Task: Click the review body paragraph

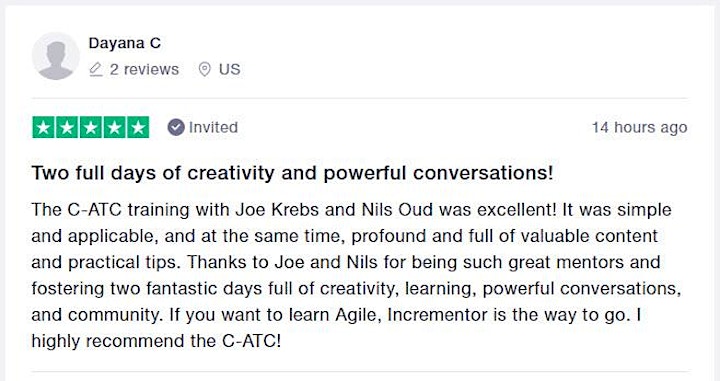Action: point(356,275)
